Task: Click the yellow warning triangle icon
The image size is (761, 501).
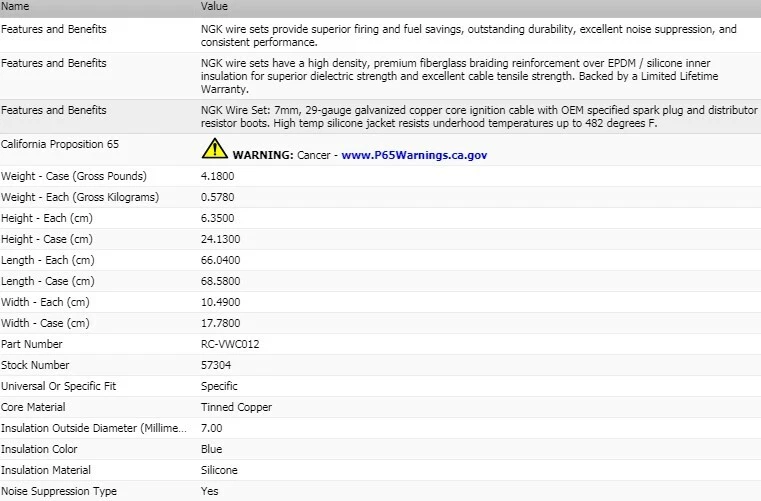Action: click(215, 149)
